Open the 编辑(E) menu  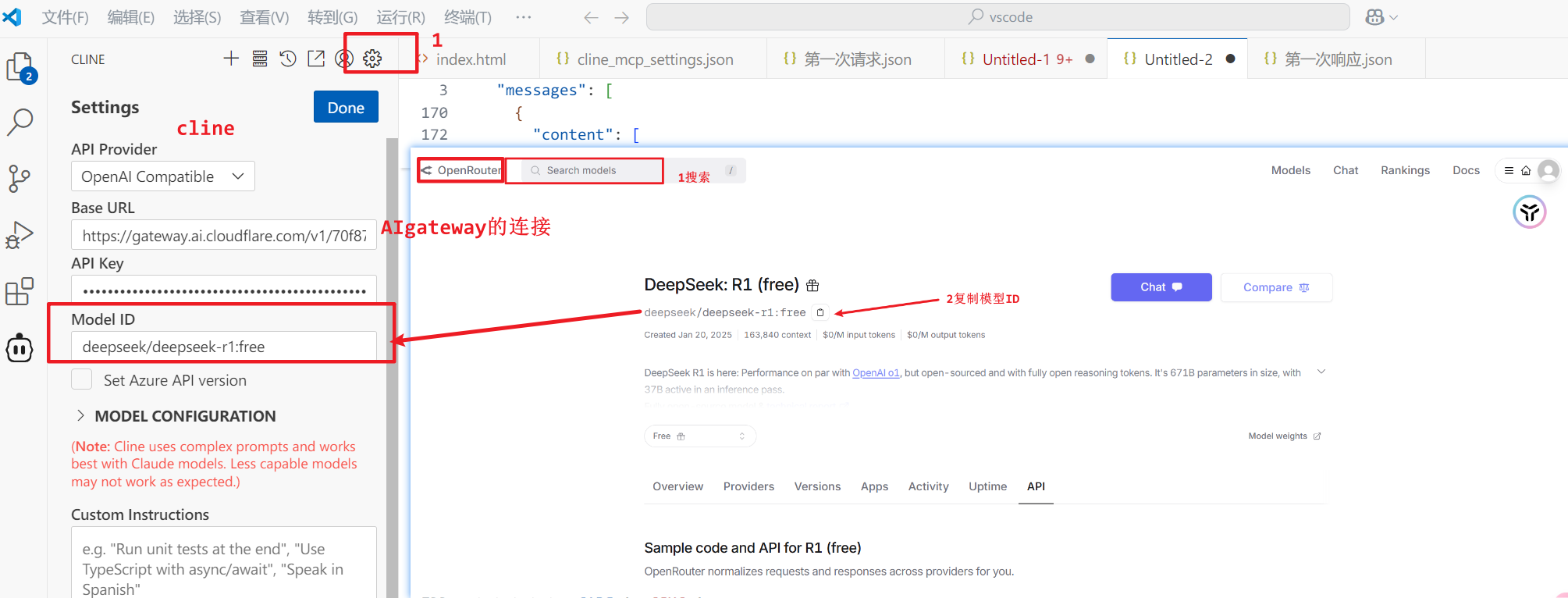tap(130, 17)
